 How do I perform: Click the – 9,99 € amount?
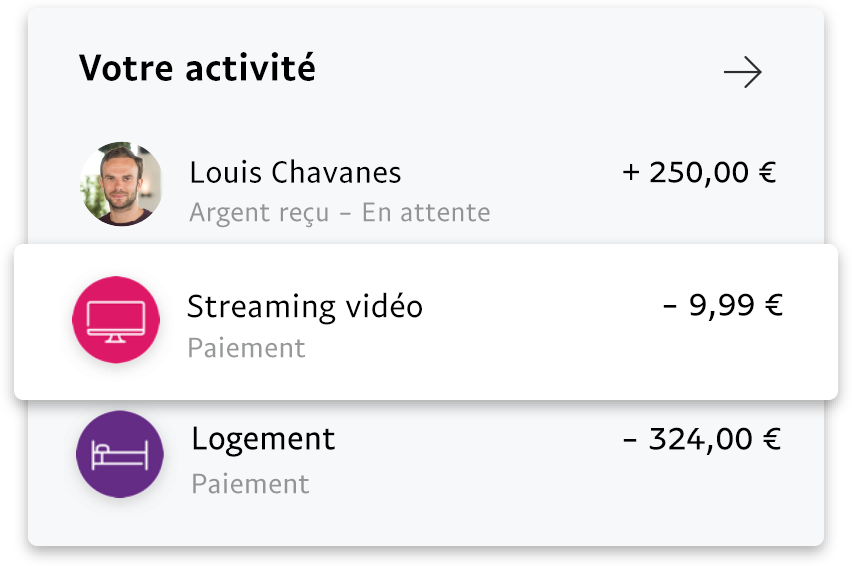[722, 306]
